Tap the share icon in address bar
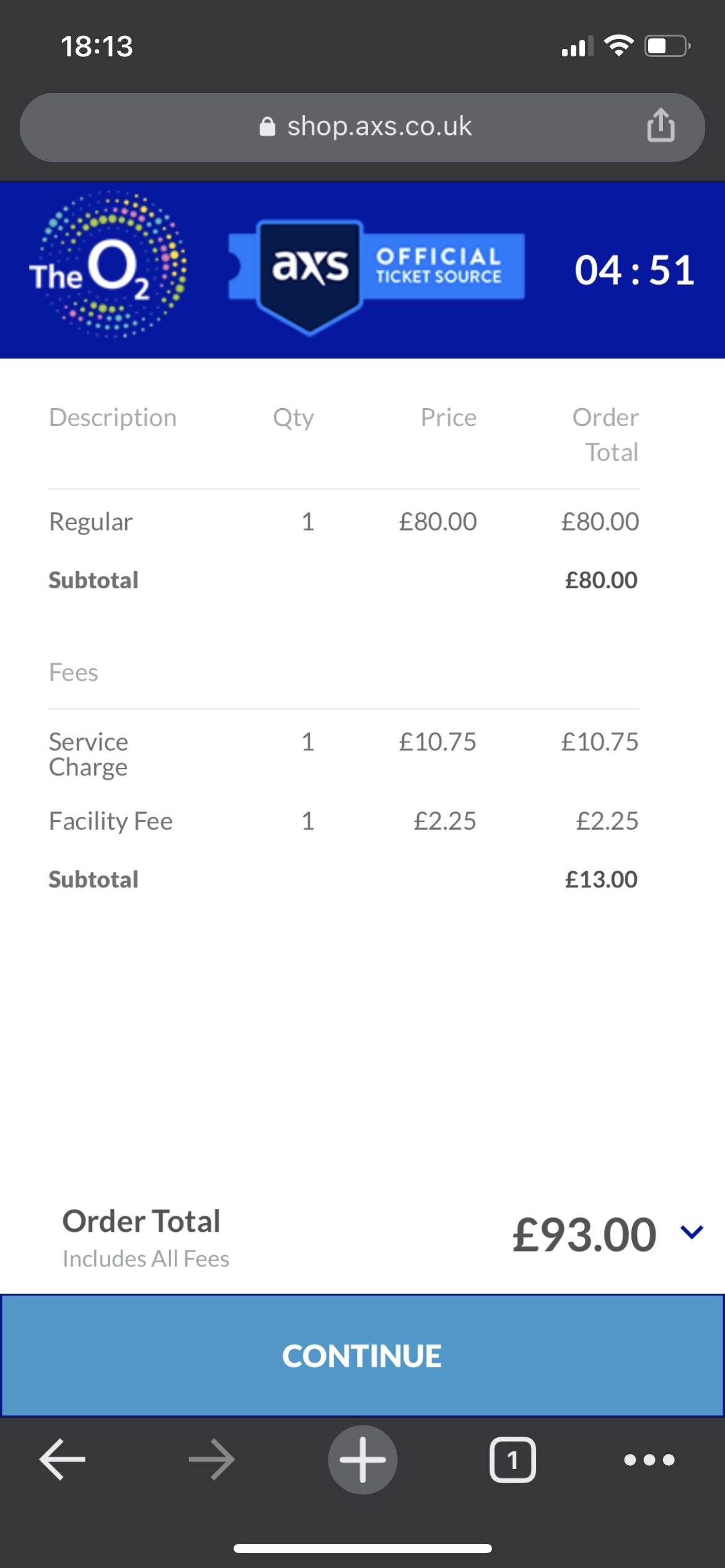The width and height of the screenshot is (725, 1568). [x=661, y=126]
